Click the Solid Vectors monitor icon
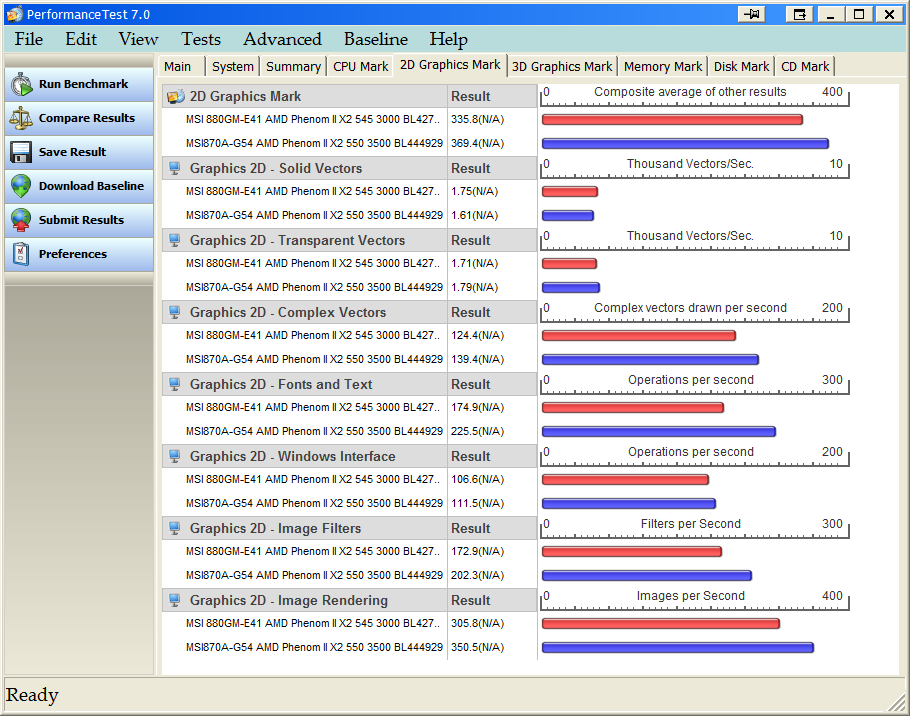The width and height of the screenshot is (910, 716). tap(174, 168)
